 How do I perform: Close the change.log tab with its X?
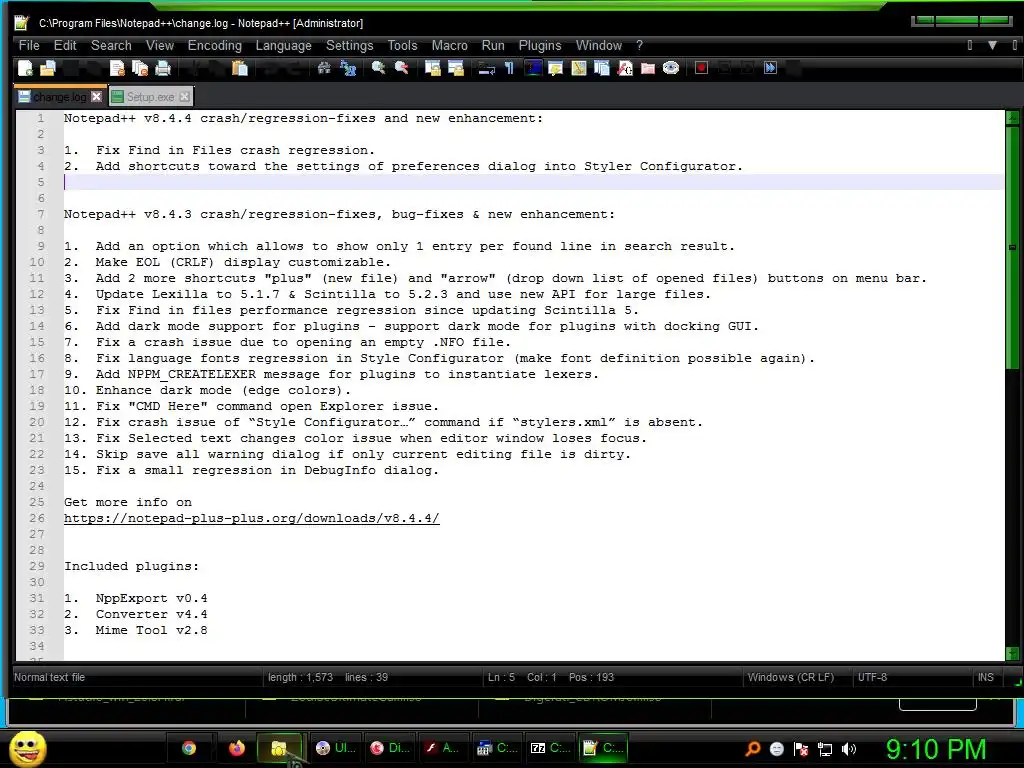click(x=97, y=97)
